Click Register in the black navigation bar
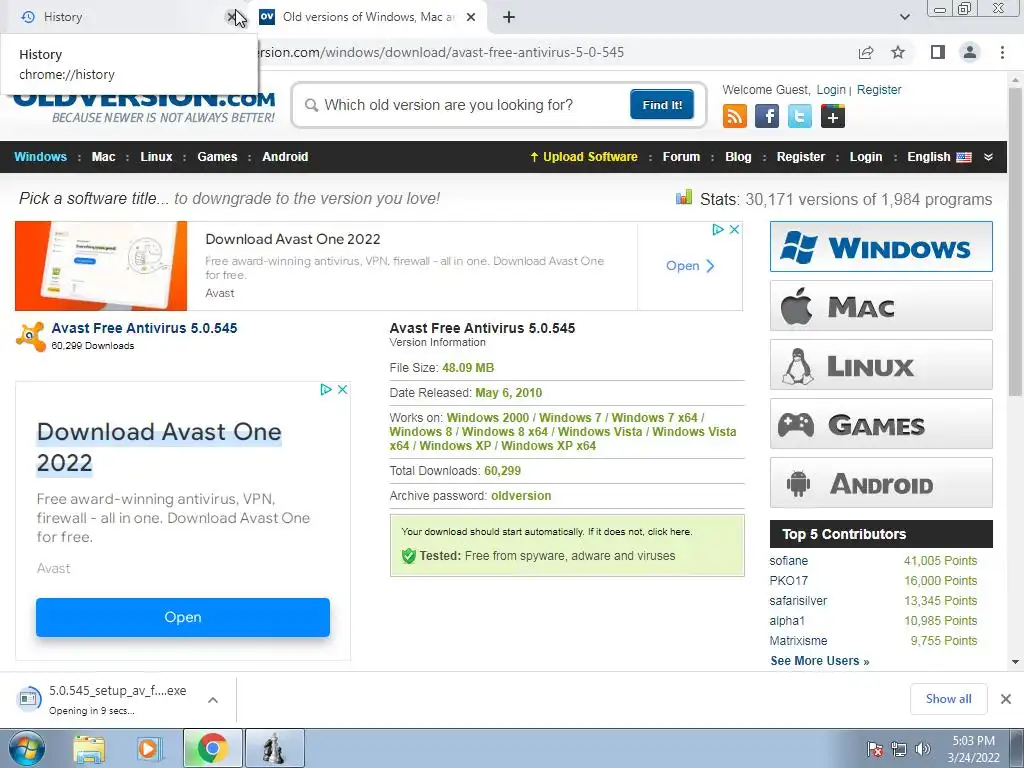 (x=801, y=157)
